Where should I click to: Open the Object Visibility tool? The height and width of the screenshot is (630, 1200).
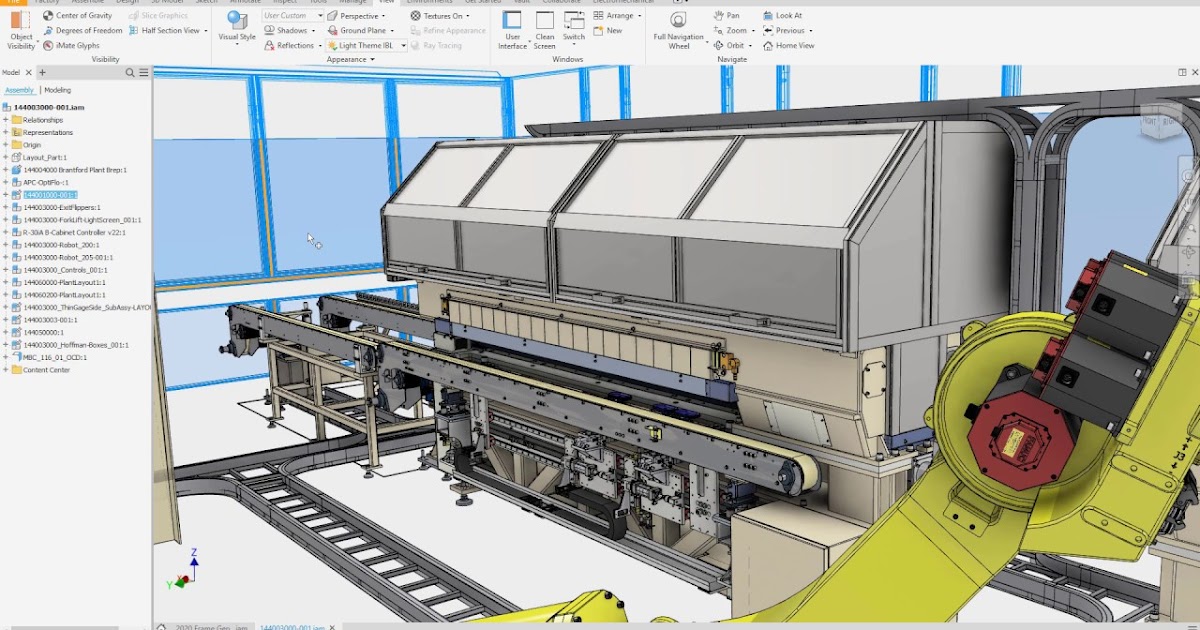point(21,30)
